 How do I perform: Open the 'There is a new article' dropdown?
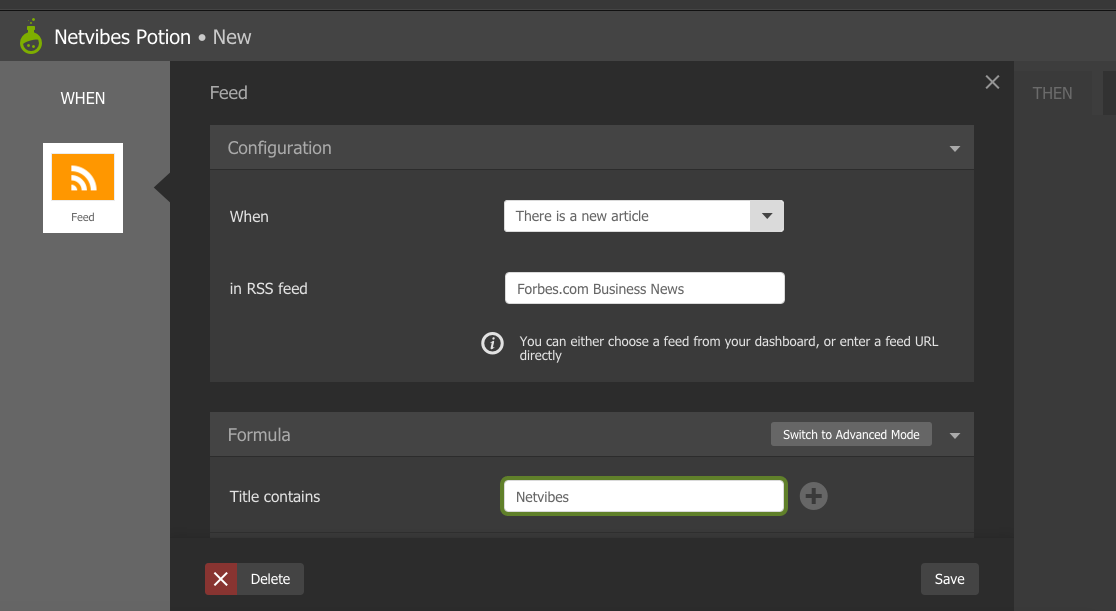pos(643,216)
